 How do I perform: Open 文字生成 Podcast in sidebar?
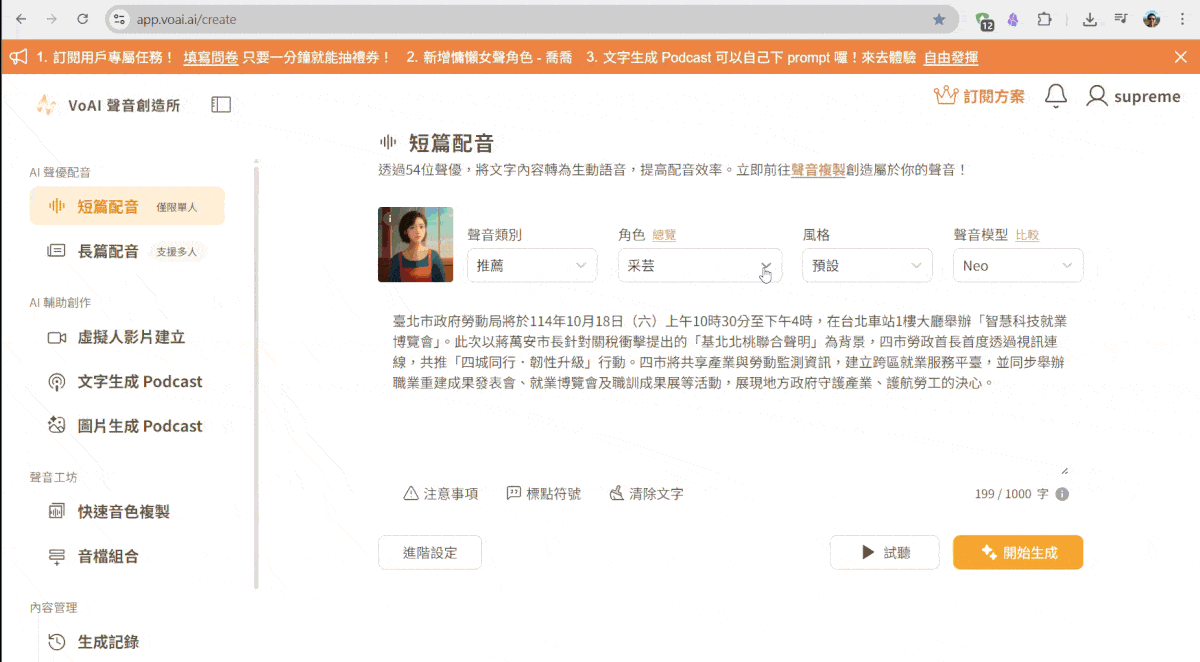point(127,381)
